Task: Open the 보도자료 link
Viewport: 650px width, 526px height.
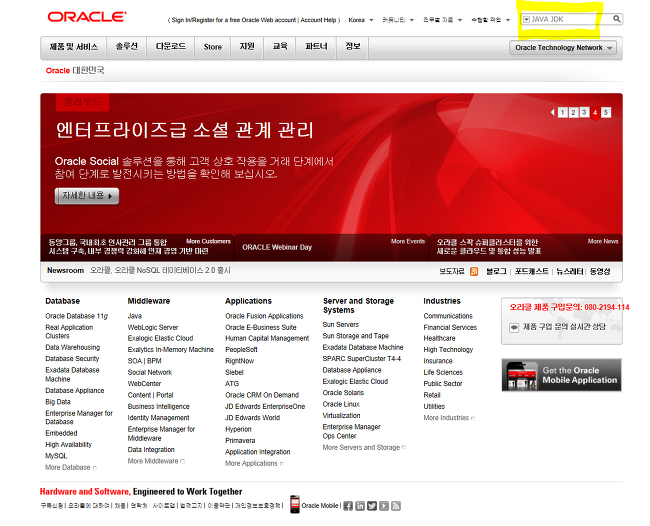Action: [x=452, y=271]
